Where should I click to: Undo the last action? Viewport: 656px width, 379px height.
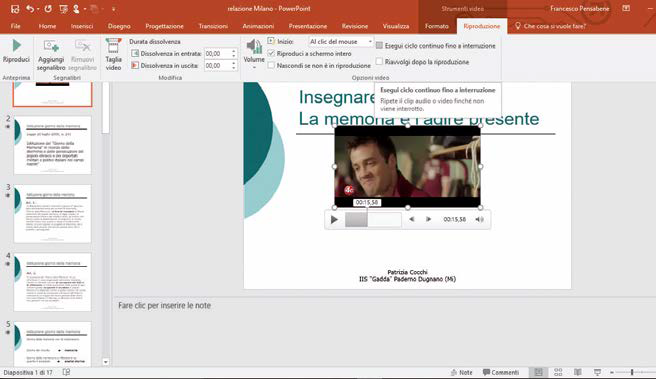pyautogui.click(x=29, y=9)
